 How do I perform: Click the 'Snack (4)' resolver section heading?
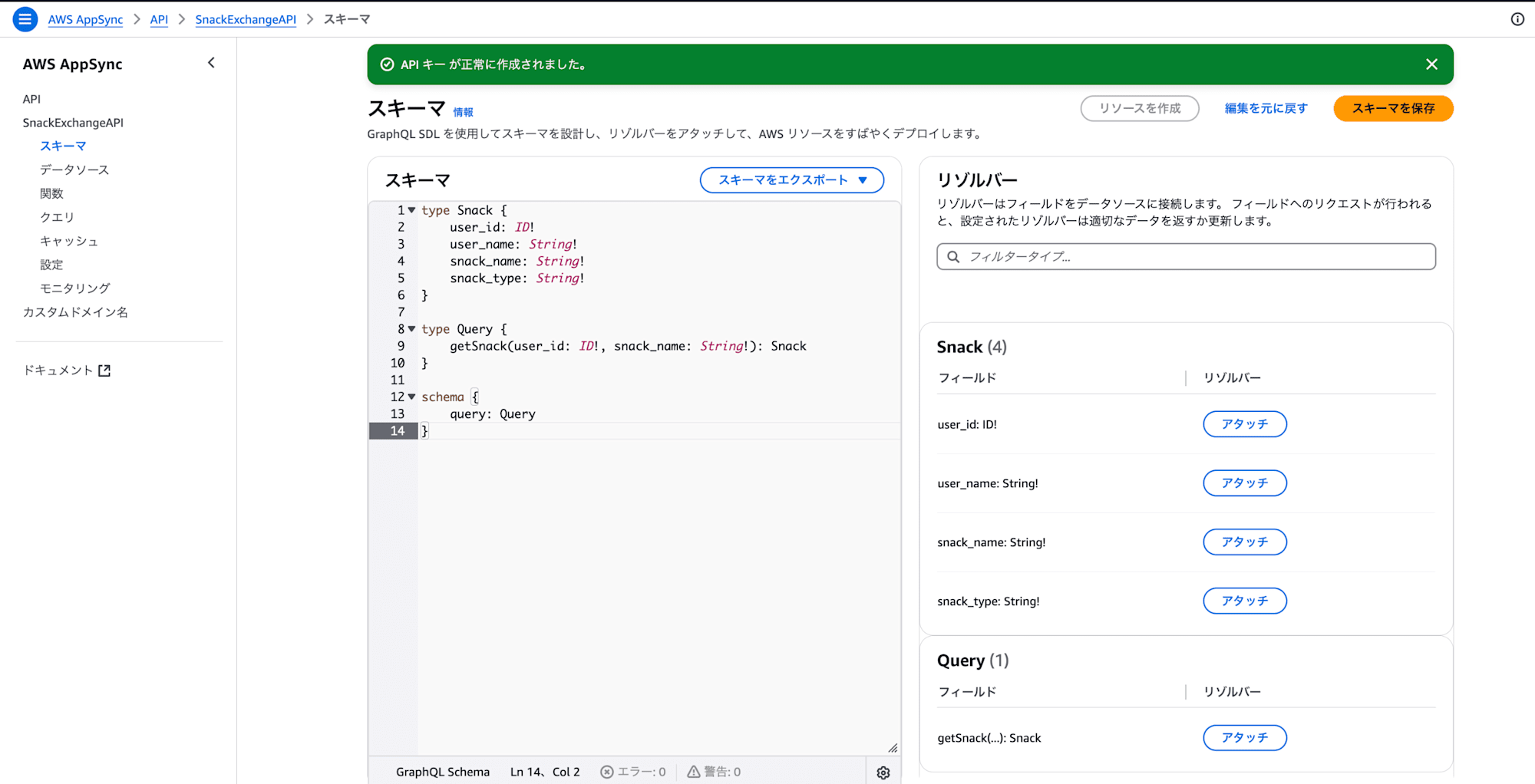click(x=972, y=348)
